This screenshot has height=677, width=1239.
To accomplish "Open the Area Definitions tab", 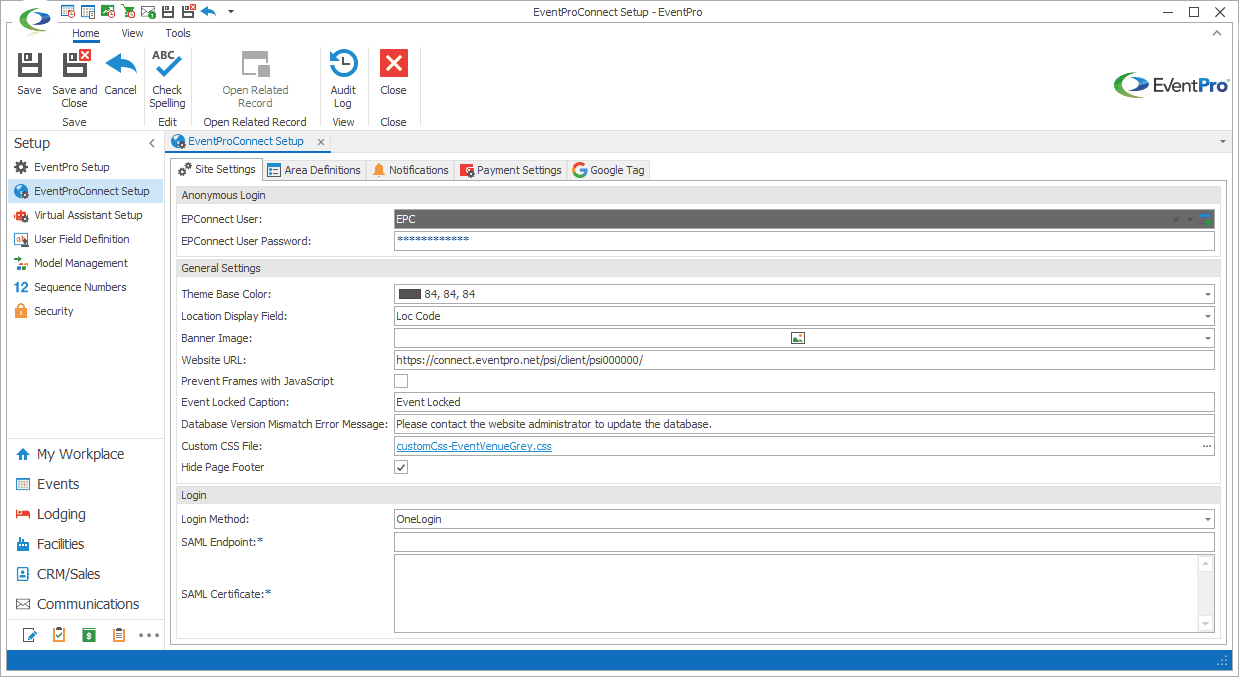I will point(314,170).
